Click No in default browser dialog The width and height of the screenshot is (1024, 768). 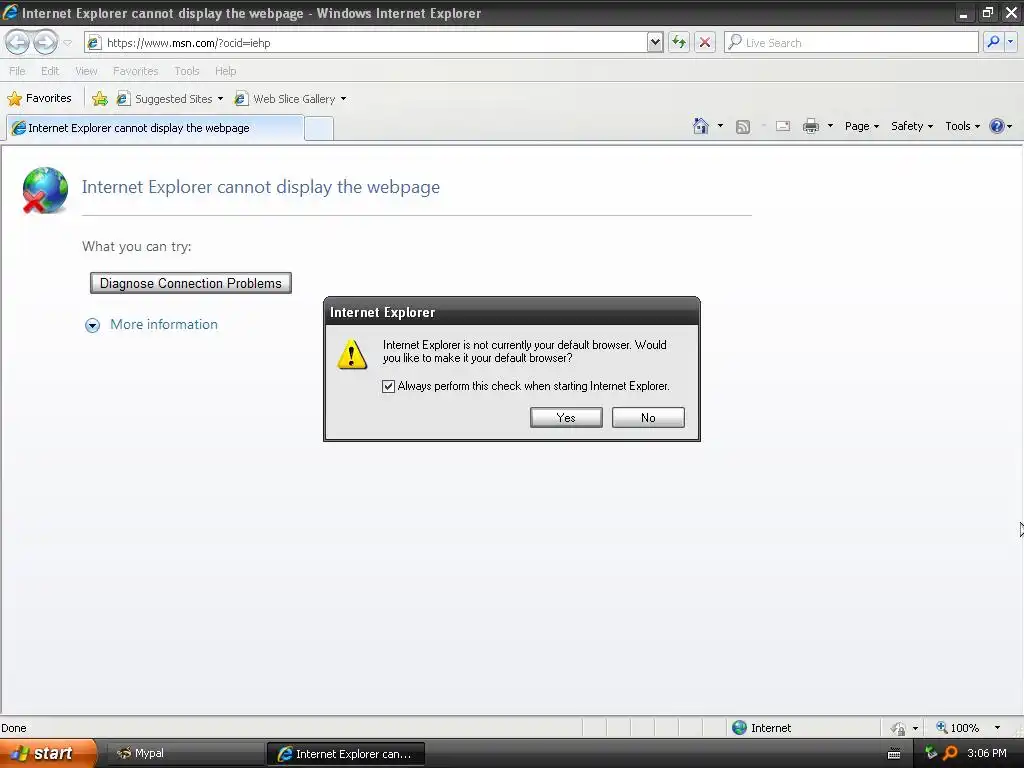[648, 417]
